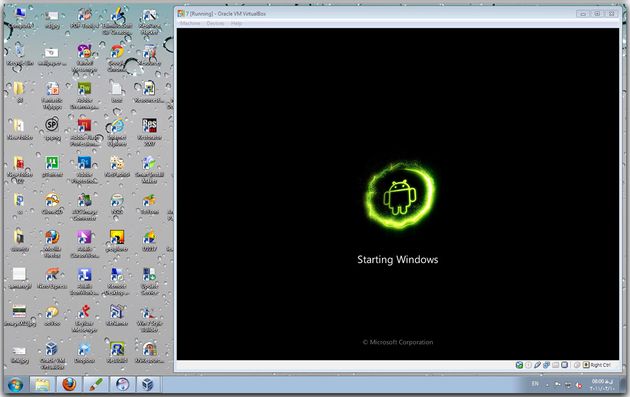This screenshot has height=397, width=630.
Task: Click the Right Ctrl host key indicator
Action: (597, 365)
